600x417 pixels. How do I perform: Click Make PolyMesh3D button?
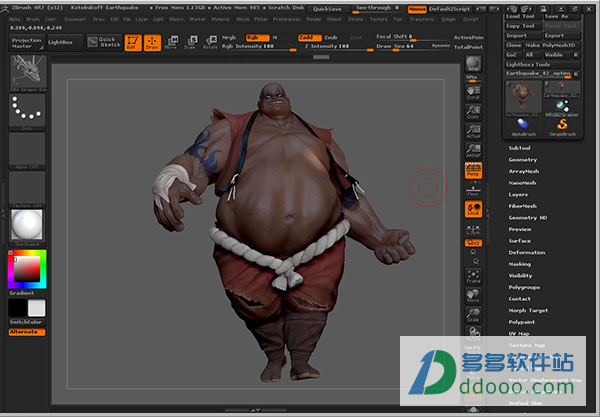click(x=552, y=45)
